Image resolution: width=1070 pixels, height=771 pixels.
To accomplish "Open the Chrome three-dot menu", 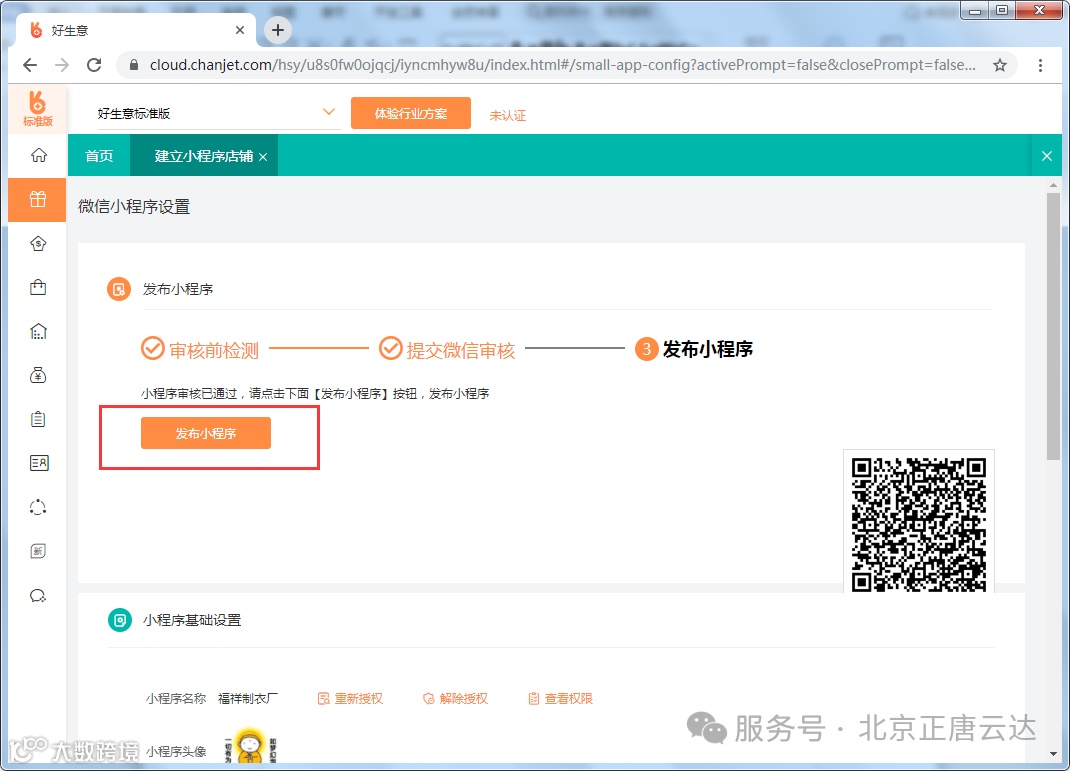I will coord(1040,65).
